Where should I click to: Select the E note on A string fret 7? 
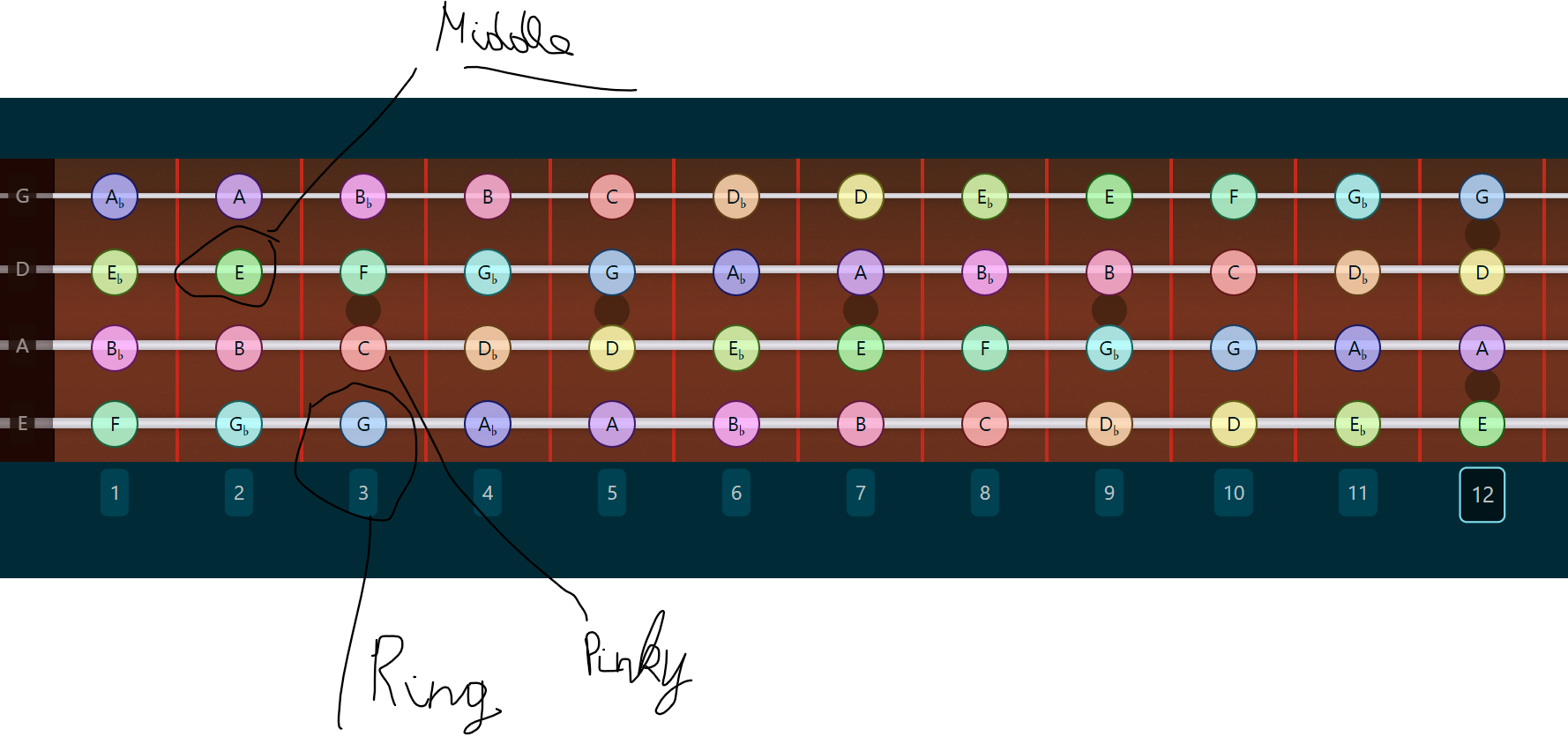pyautogui.click(x=861, y=348)
